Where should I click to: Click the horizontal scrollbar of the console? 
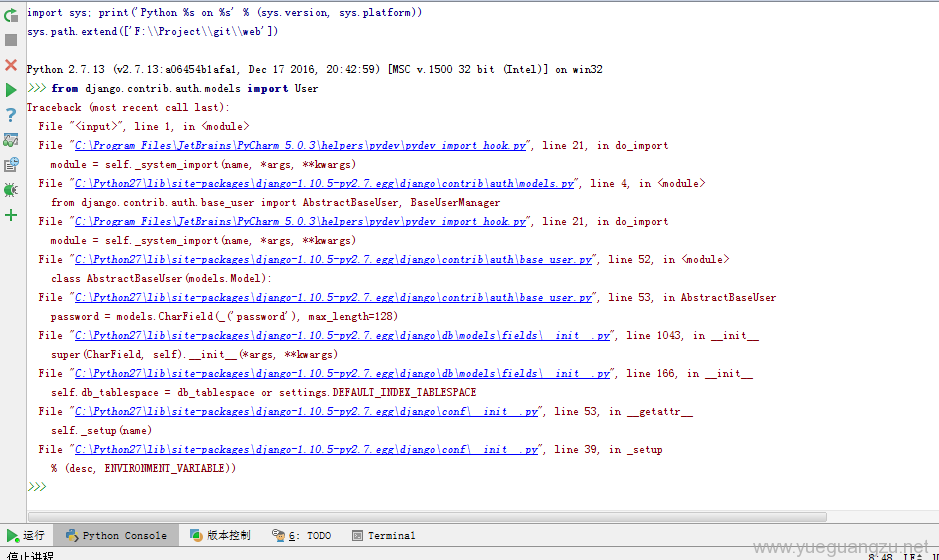point(428,517)
